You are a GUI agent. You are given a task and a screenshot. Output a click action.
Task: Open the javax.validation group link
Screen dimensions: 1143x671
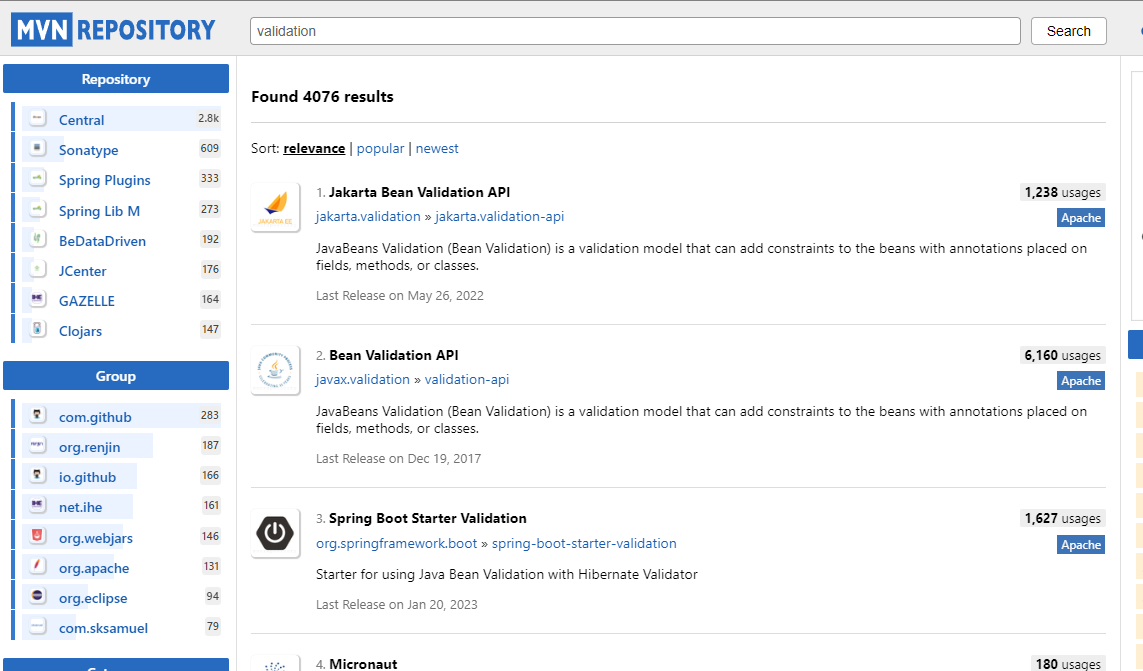(363, 379)
